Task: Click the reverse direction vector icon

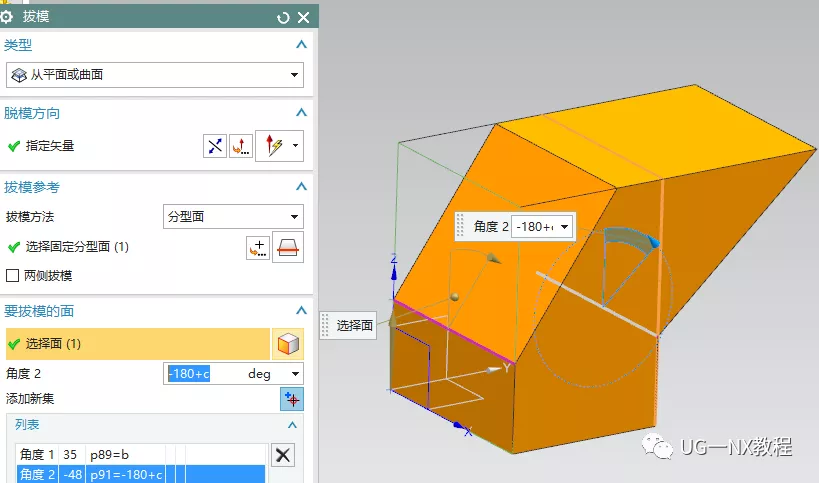Action: pos(215,146)
